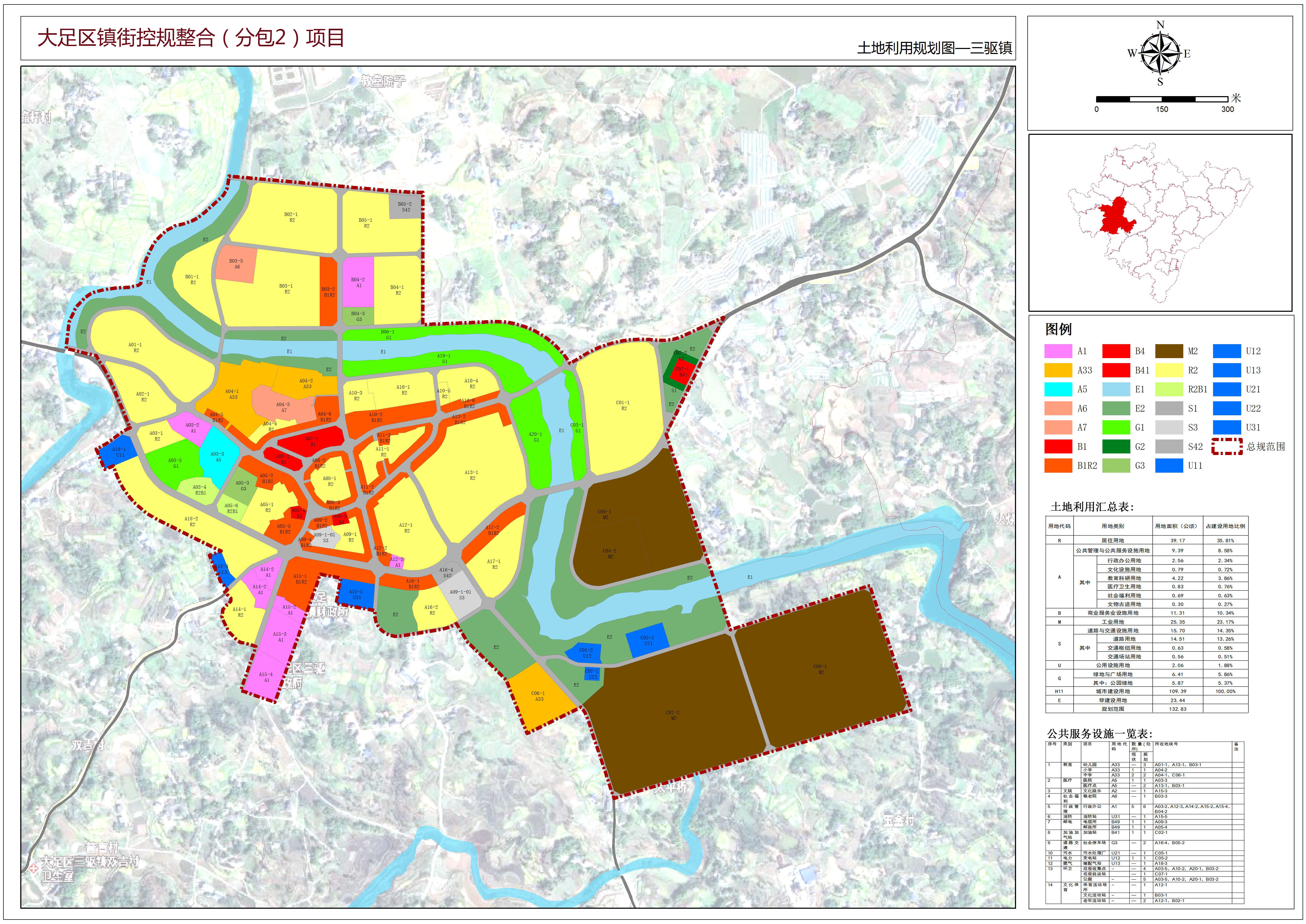
Task: Select the A5 cyan legend swatch
Action: click(1058, 389)
